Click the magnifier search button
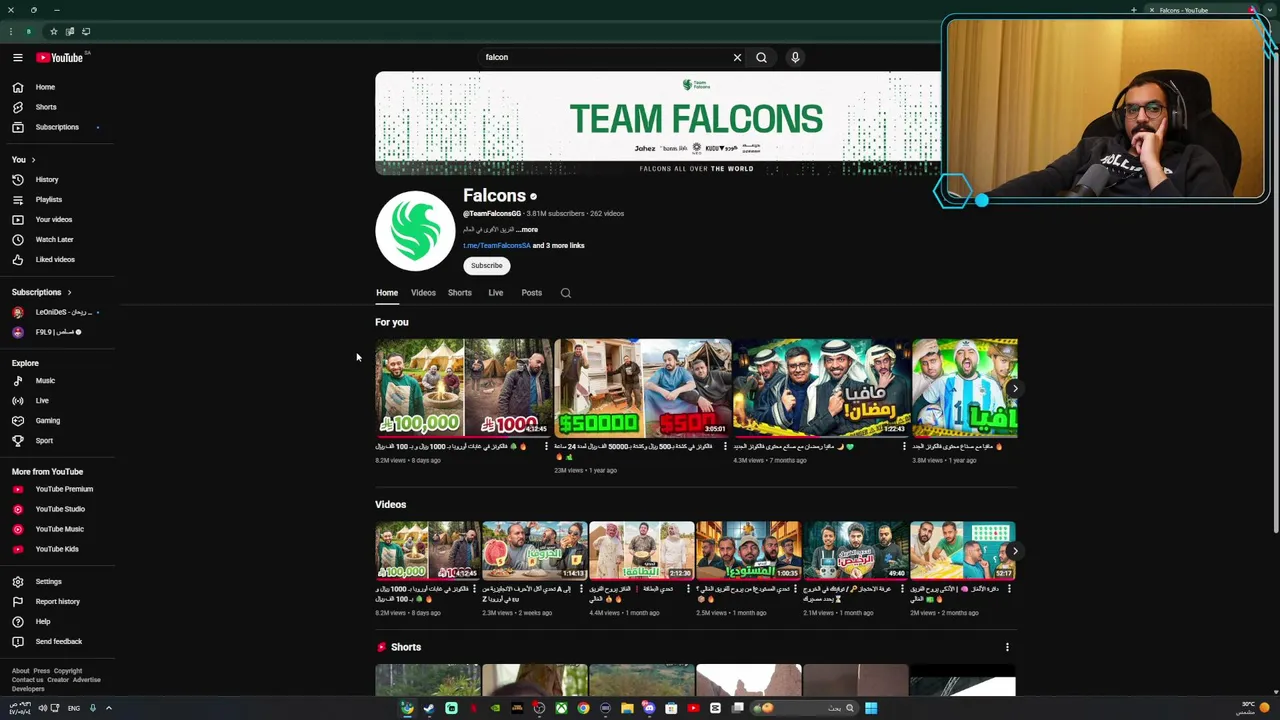The height and width of the screenshot is (720, 1280). point(761,58)
